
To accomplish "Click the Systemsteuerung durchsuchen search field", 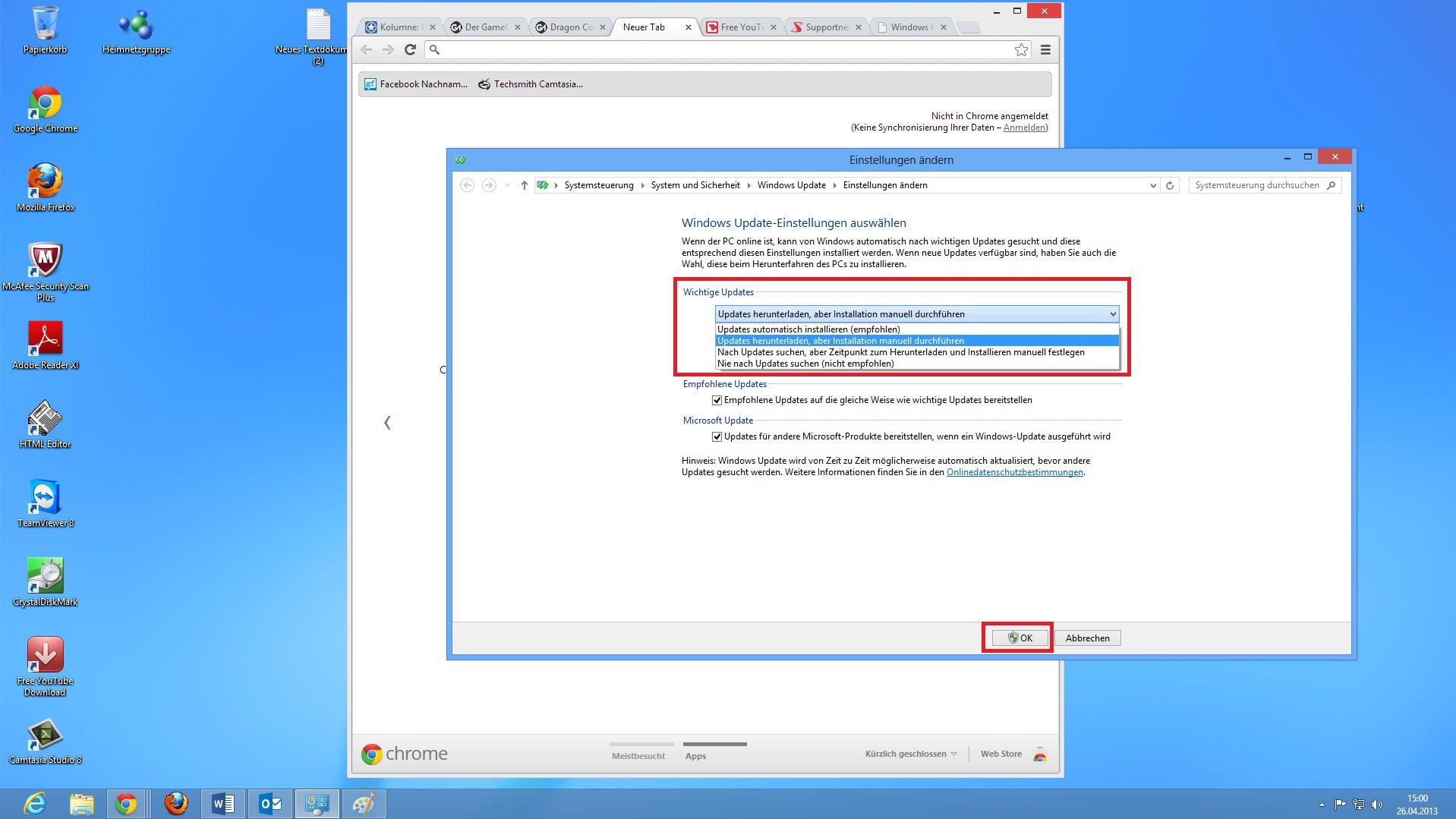I will click(1256, 185).
